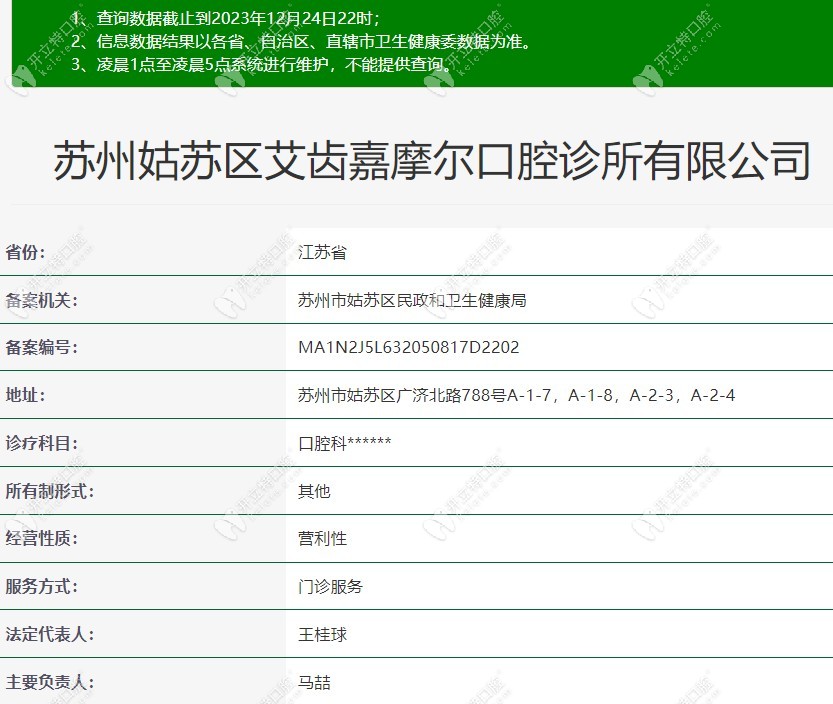Click the 地址 label

click(25, 395)
